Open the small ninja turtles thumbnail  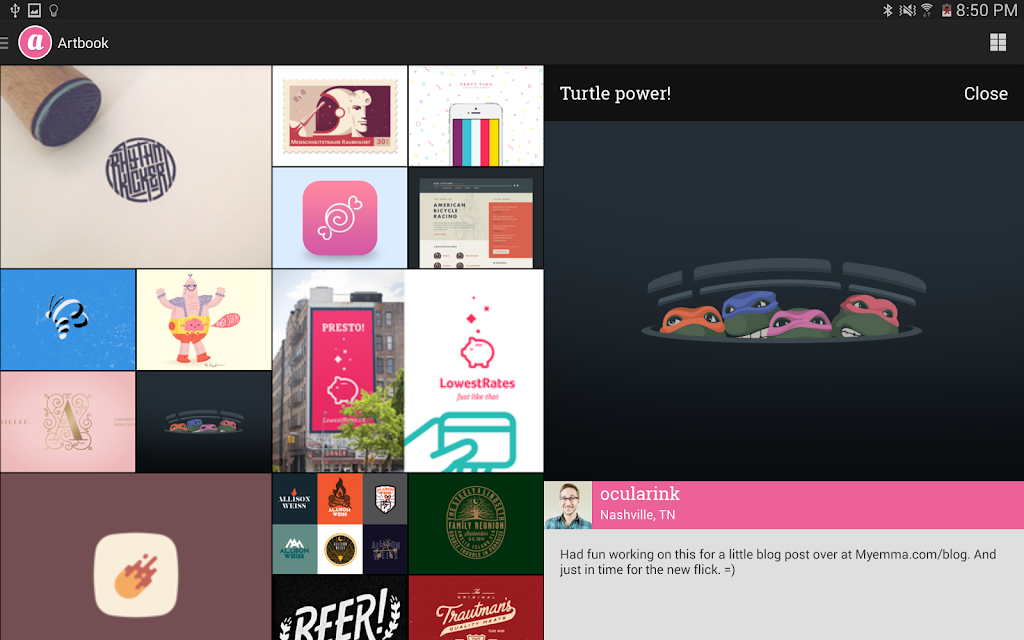click(x=204, y=422)
